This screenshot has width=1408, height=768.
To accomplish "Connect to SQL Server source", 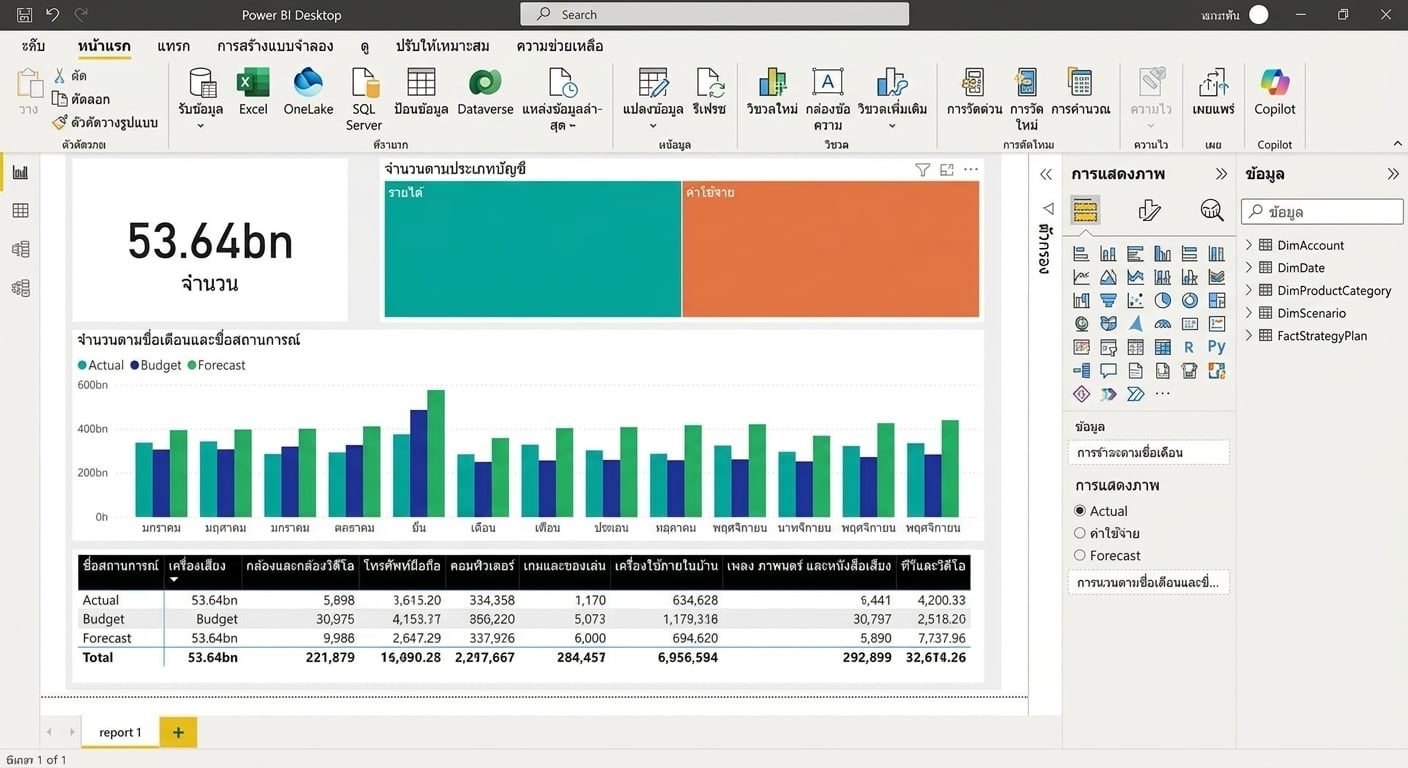I will 364,99.
